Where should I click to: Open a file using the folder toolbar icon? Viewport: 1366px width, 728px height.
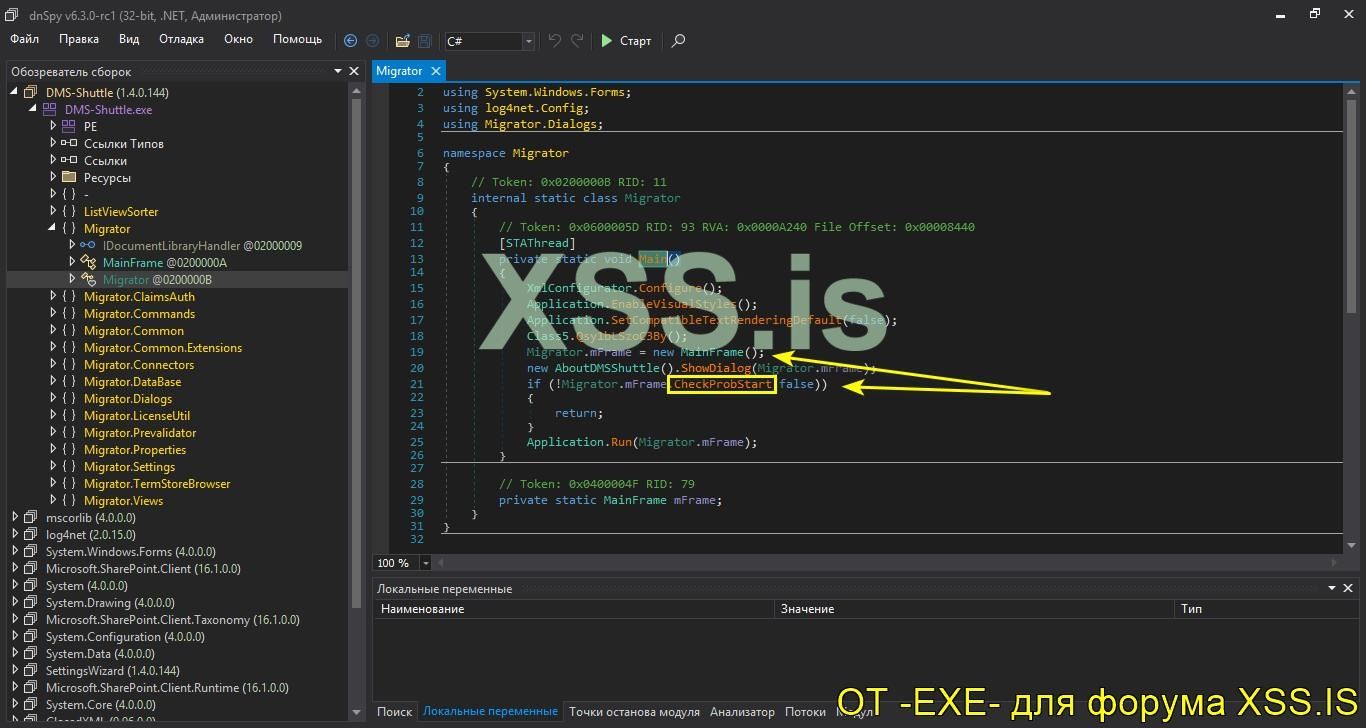402,41
